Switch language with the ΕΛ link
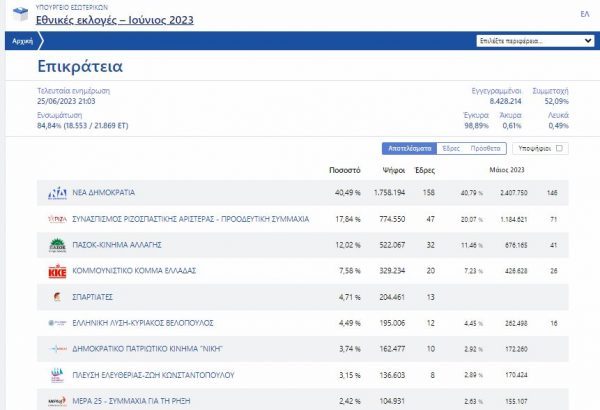Viewport: 600px width, 410px height. 584,14
